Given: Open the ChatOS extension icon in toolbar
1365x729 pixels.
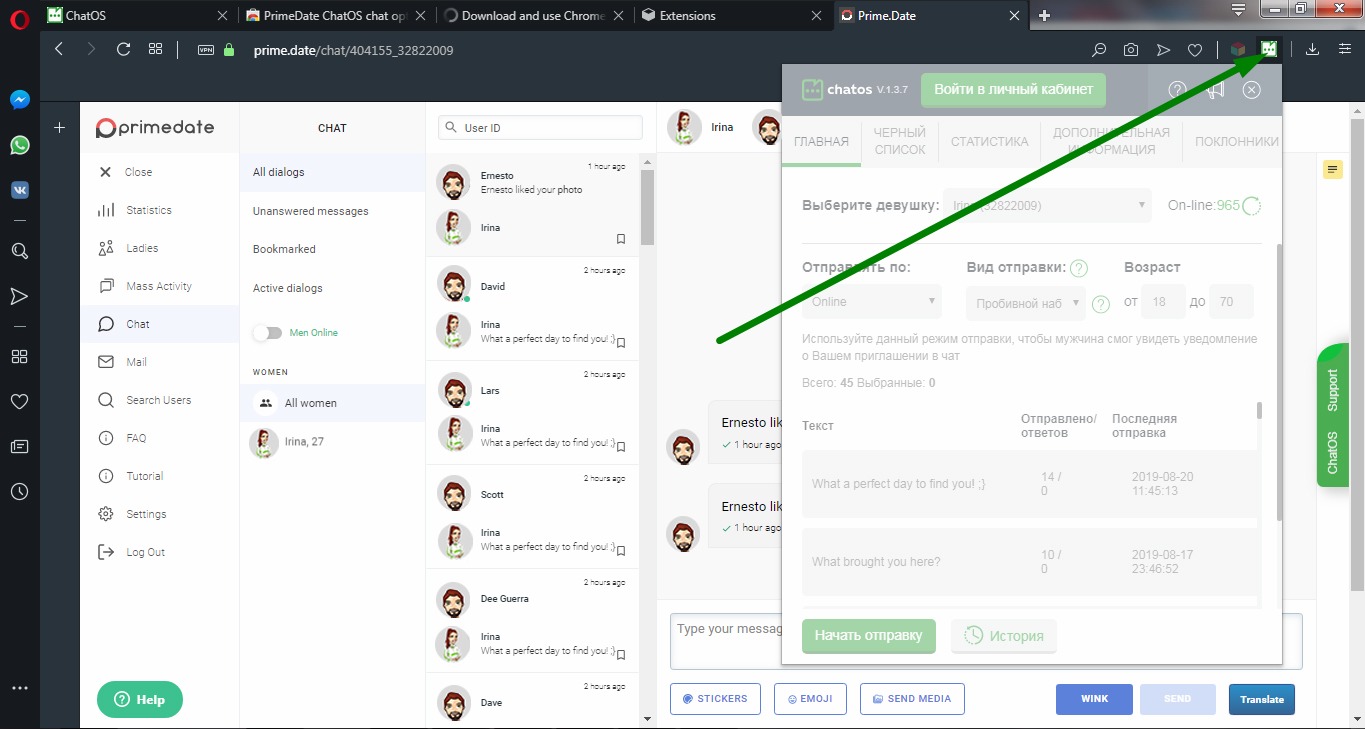Looking at the screenshot, I should 1269,49.
